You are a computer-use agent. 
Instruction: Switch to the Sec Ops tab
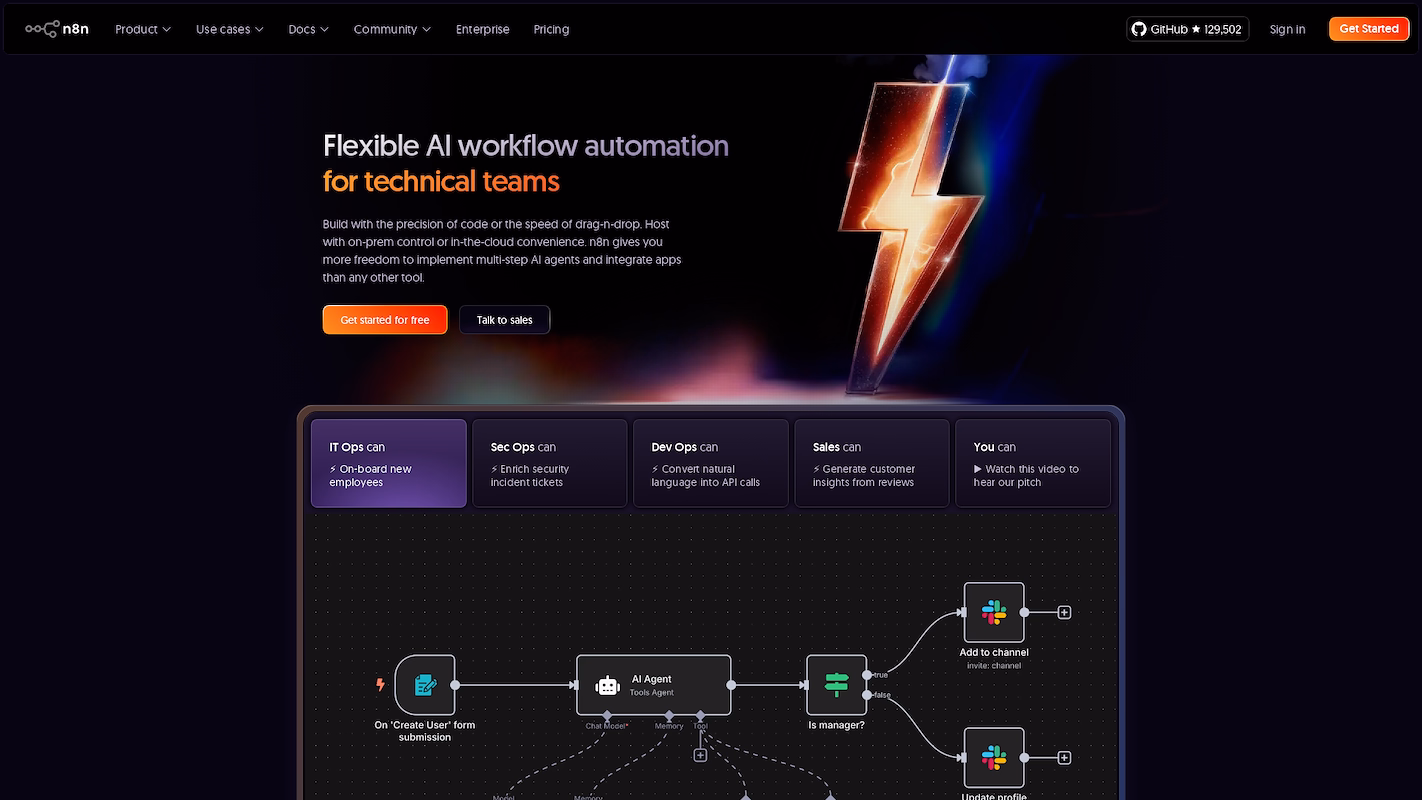550,463
